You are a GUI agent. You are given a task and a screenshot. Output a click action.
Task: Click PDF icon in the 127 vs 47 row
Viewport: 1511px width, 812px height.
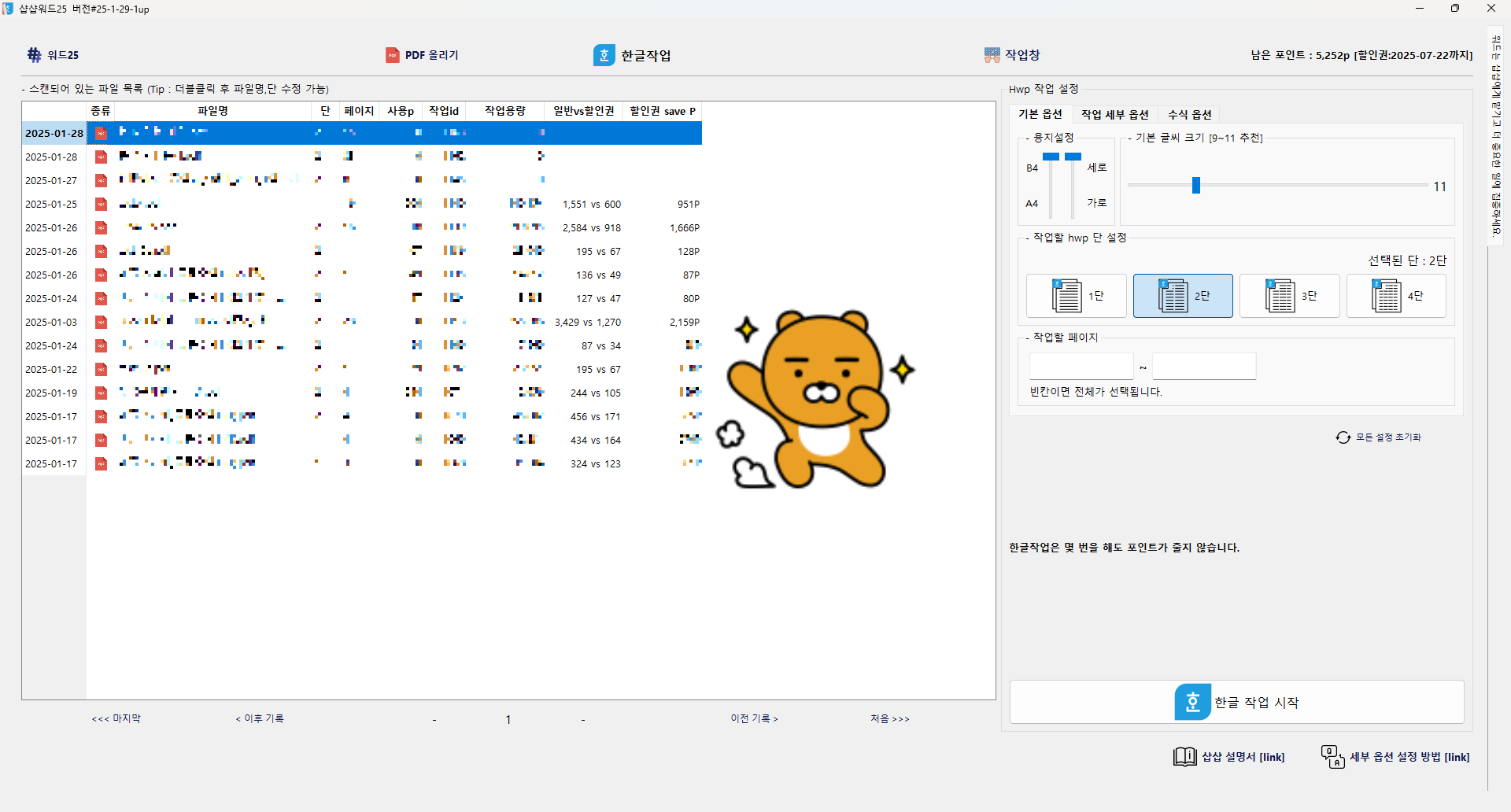point(101,298)
